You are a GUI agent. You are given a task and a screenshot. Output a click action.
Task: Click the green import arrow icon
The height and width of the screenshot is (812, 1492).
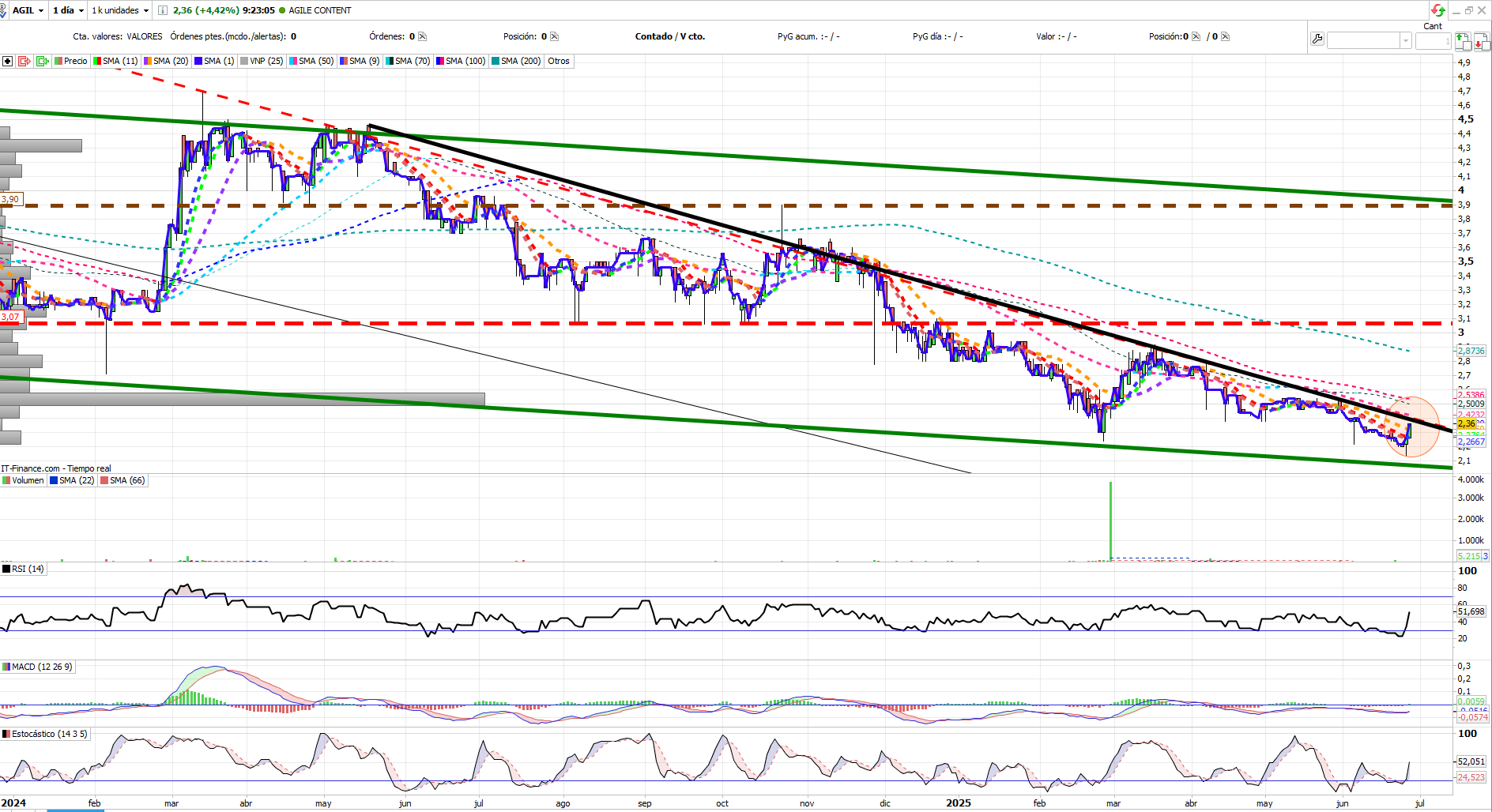(x=42, y=61)
